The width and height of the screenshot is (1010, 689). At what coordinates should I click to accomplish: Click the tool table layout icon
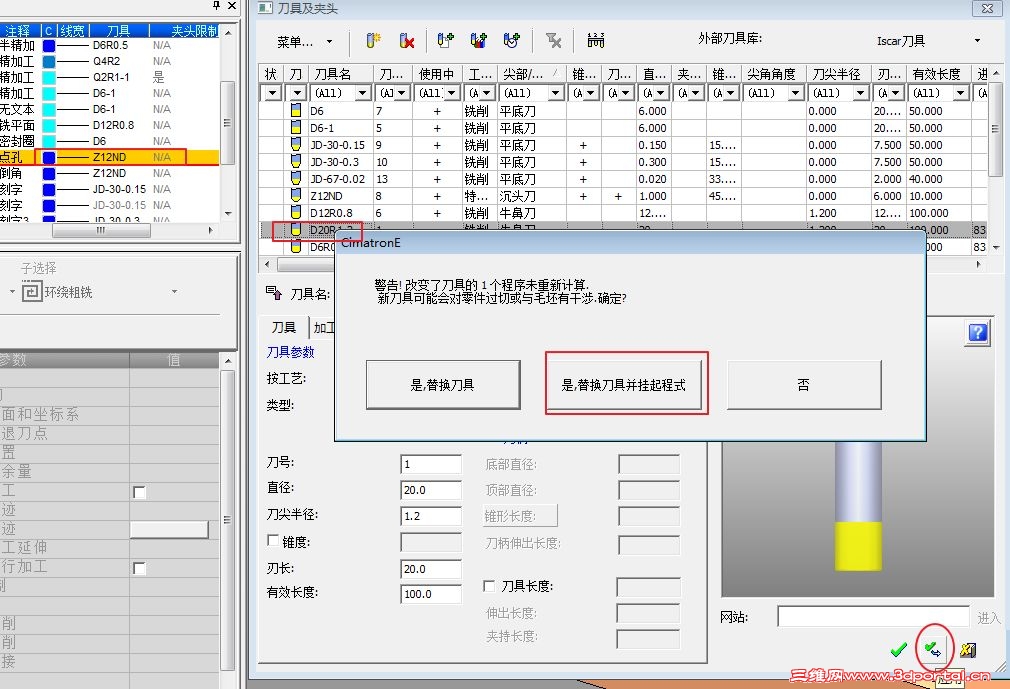point(596,41)
